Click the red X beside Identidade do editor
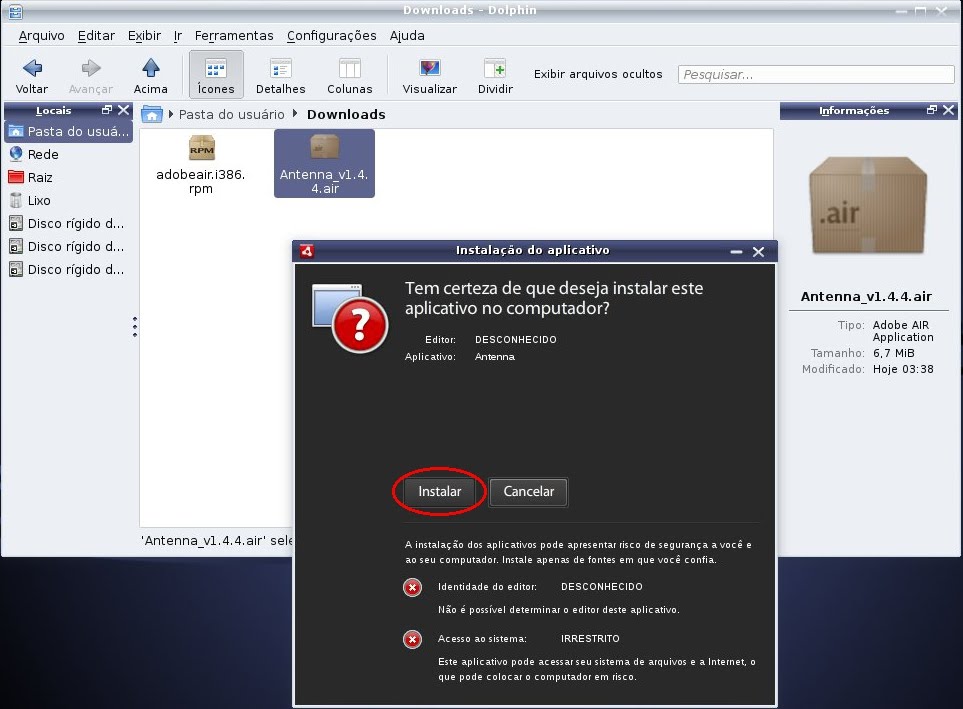 pos(412,587)
